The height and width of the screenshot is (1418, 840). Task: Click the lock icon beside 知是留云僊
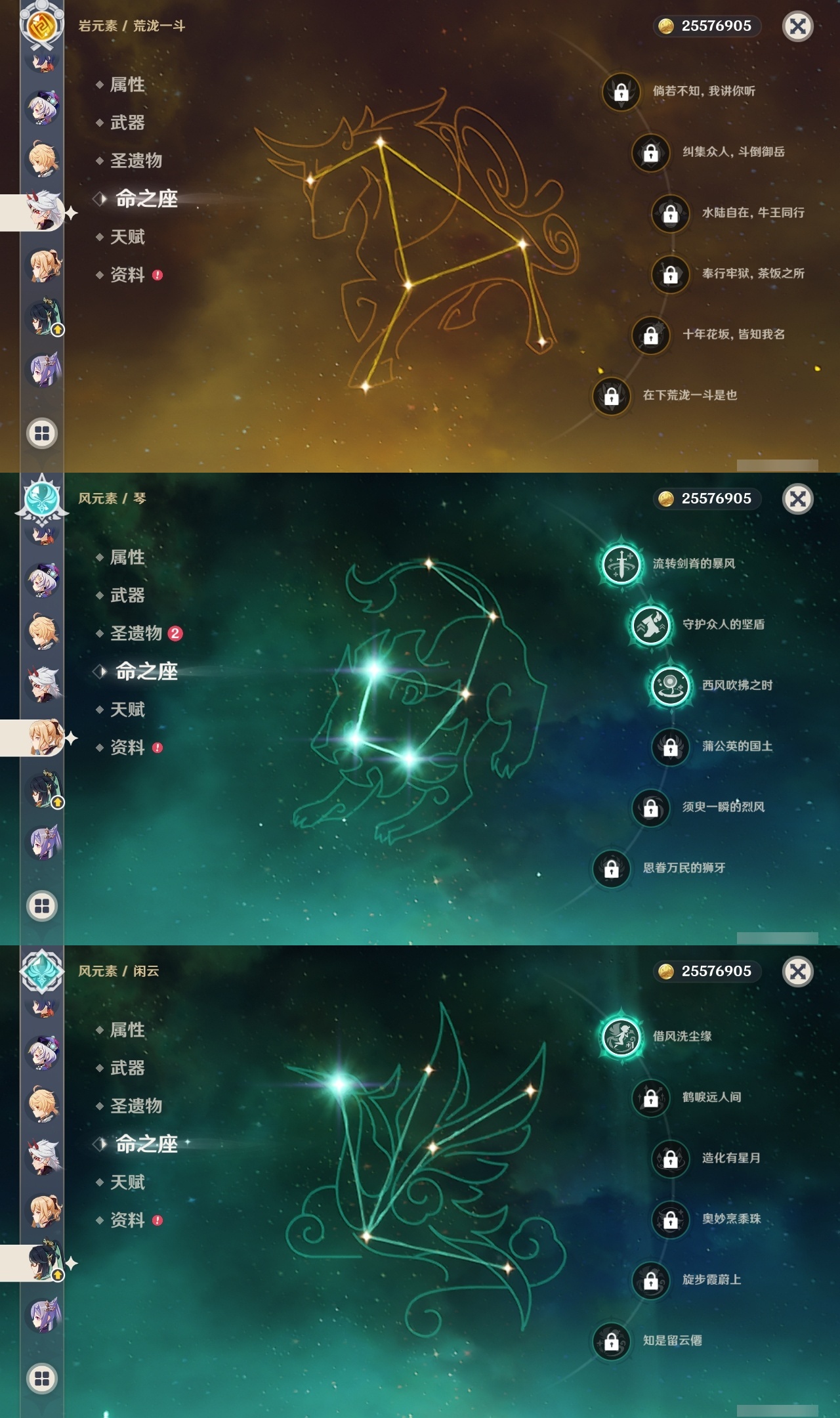point(611,1341)
